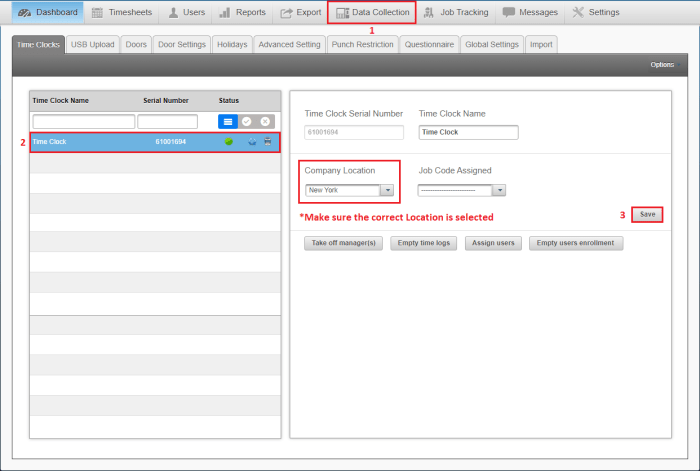The image size is (700, 471).
Task: Switch to the Global Settings tab
Action: point(492,45)
